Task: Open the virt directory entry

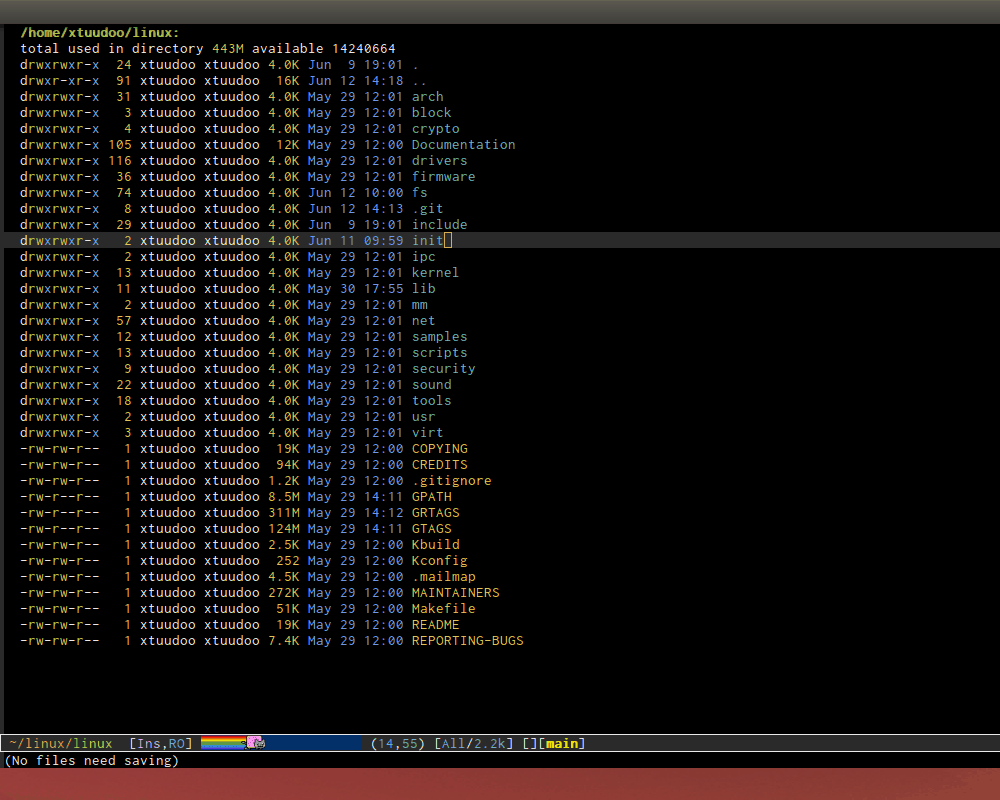Action: tap(427, 433)
